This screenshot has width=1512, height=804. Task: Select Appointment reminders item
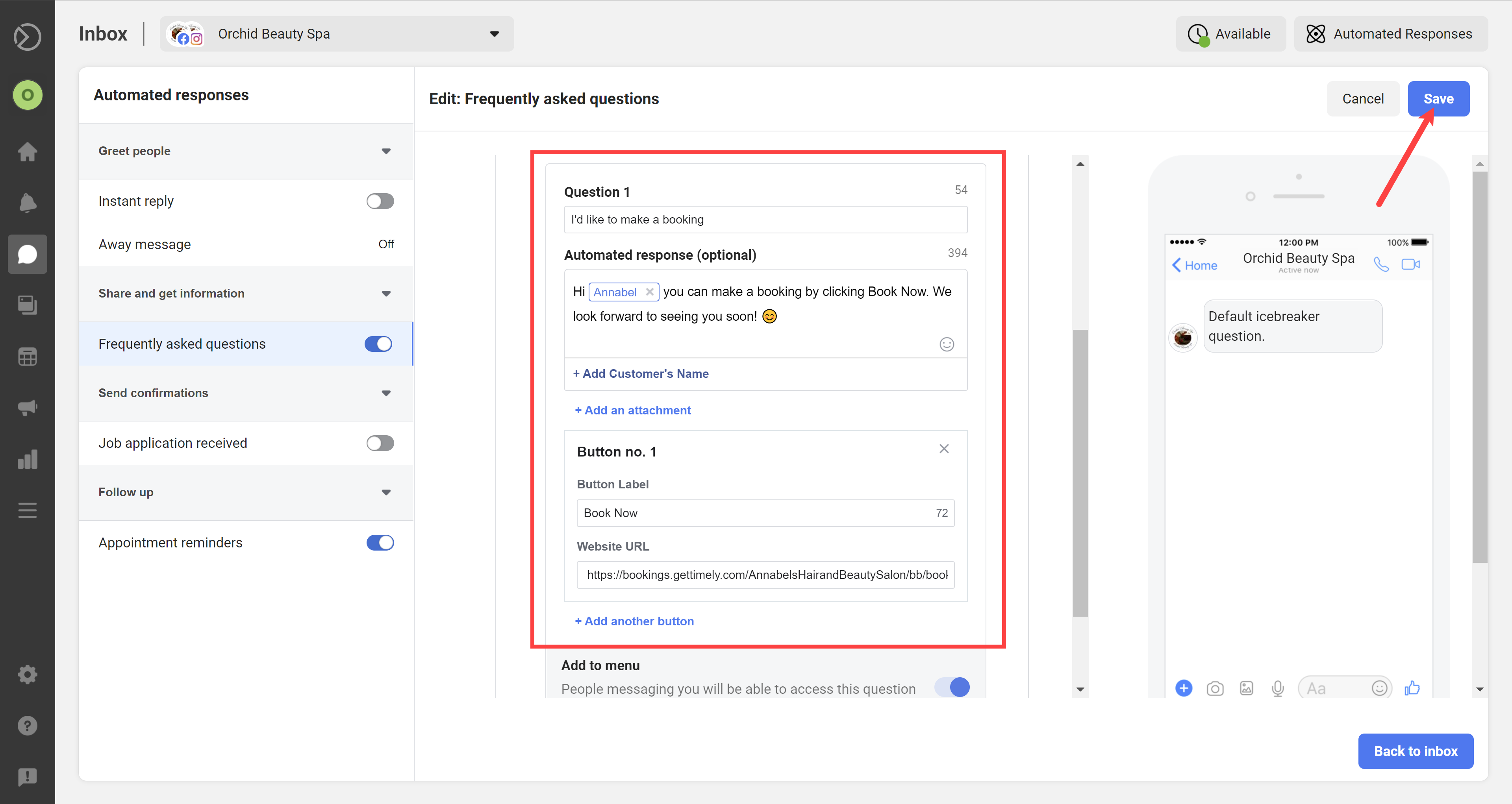(246, 542)
